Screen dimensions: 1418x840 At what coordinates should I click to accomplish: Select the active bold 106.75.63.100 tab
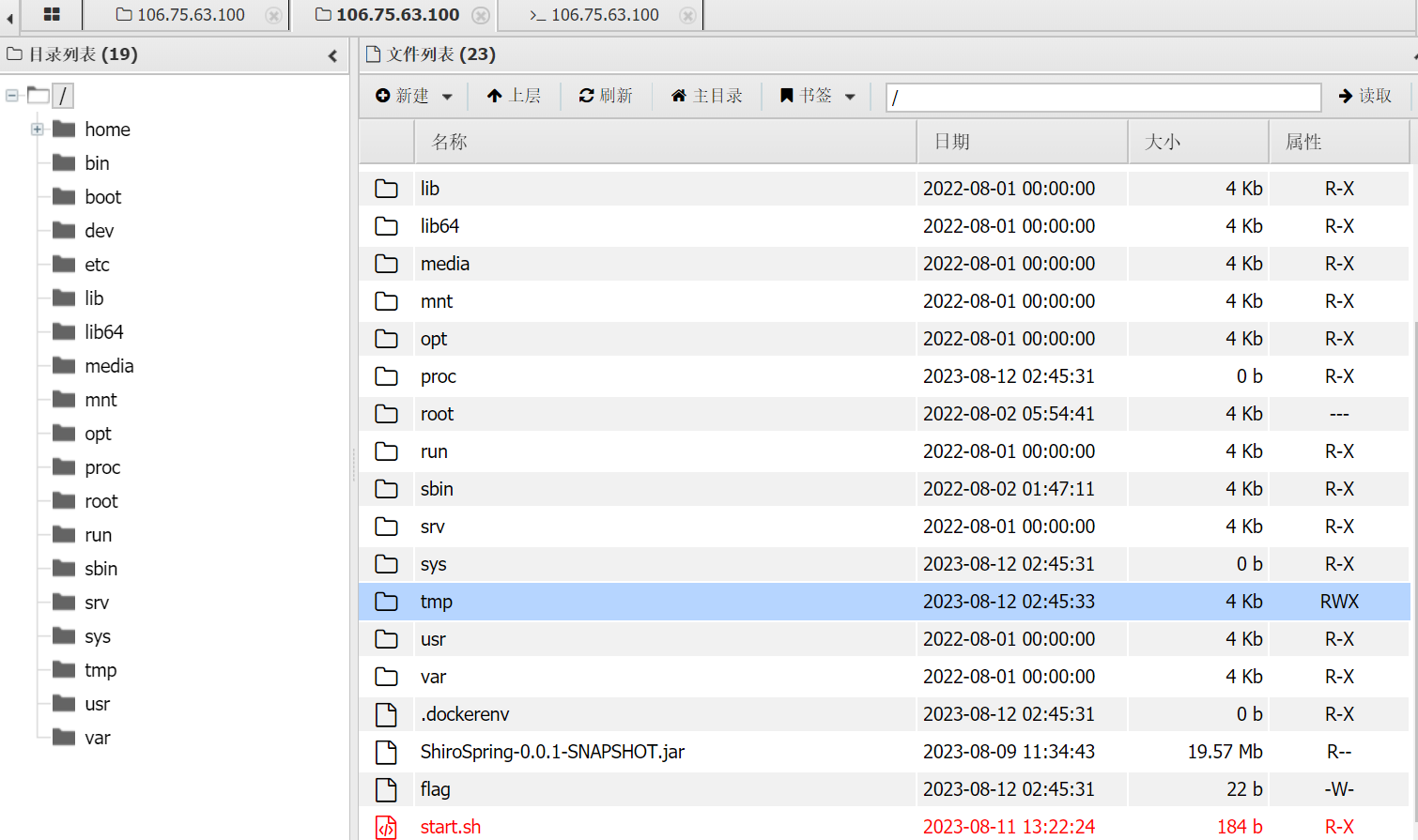[x=387, y=15]
